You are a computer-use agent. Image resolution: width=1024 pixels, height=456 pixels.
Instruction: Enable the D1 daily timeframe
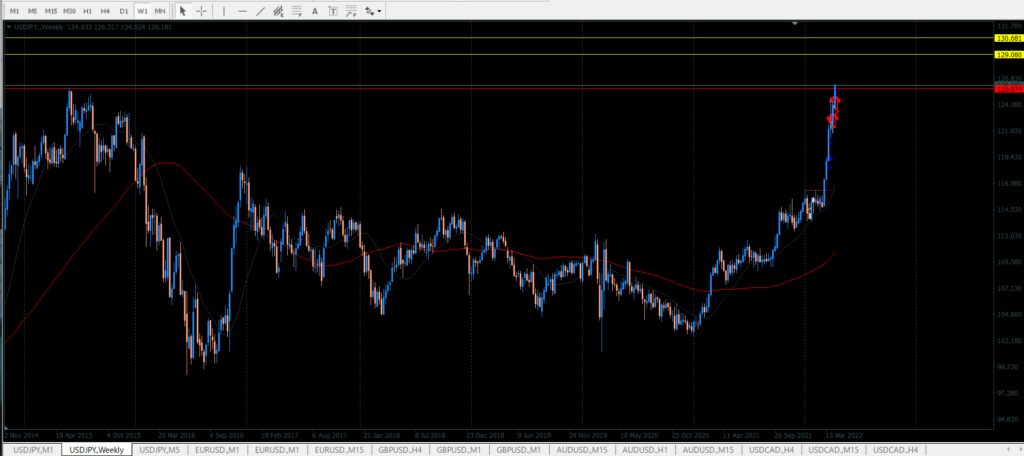click(x=123, y=10)
